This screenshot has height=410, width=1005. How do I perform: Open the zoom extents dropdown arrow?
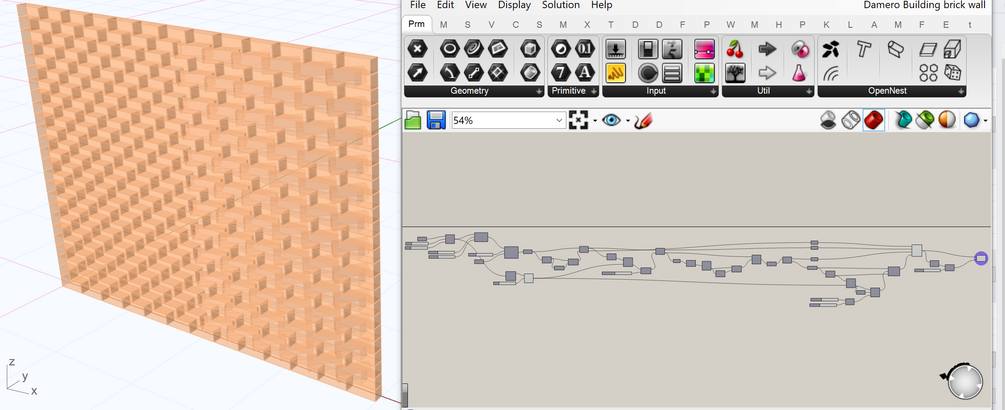coord(595,120)
